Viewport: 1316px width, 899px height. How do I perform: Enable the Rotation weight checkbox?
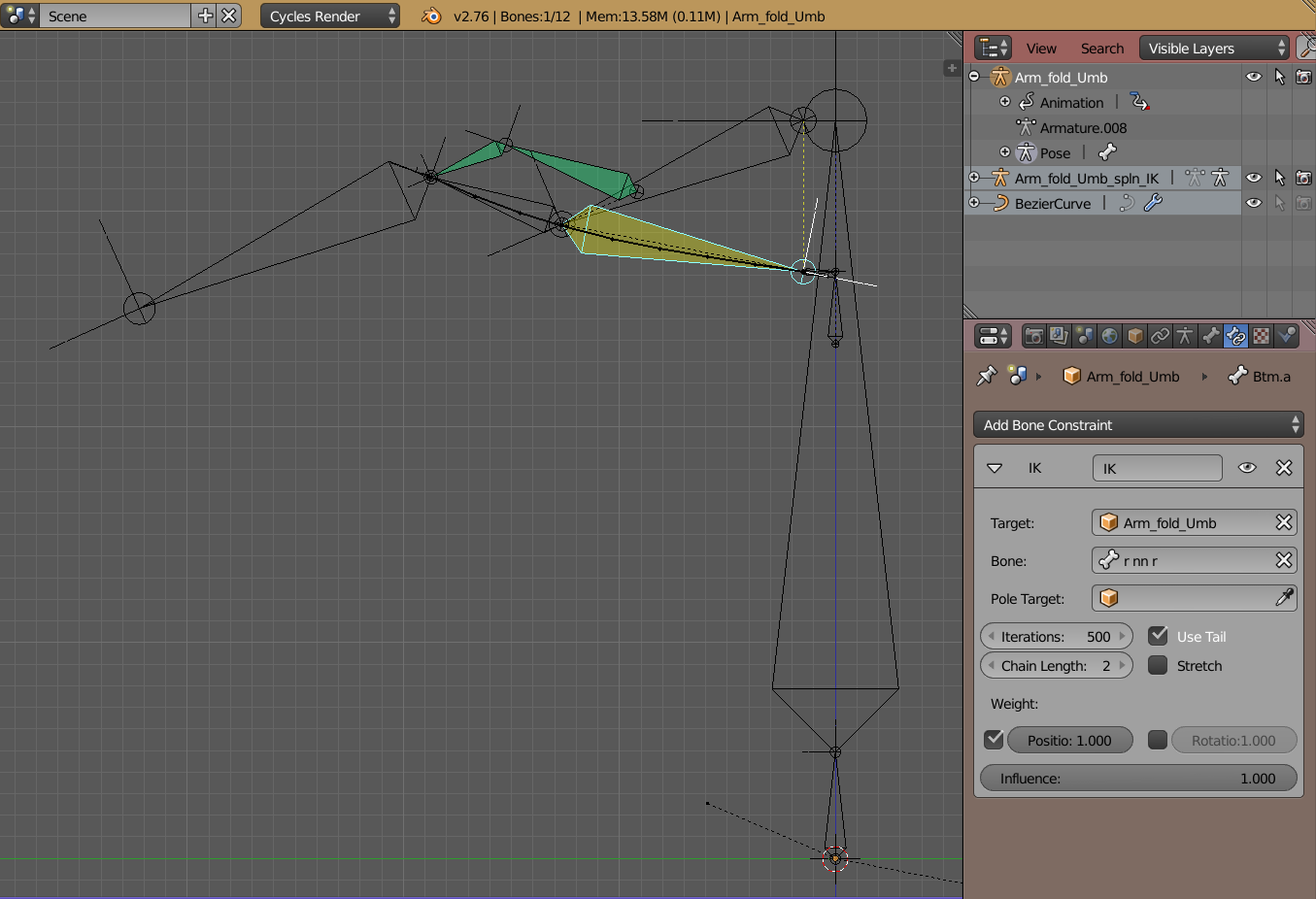pos(1158,740)
